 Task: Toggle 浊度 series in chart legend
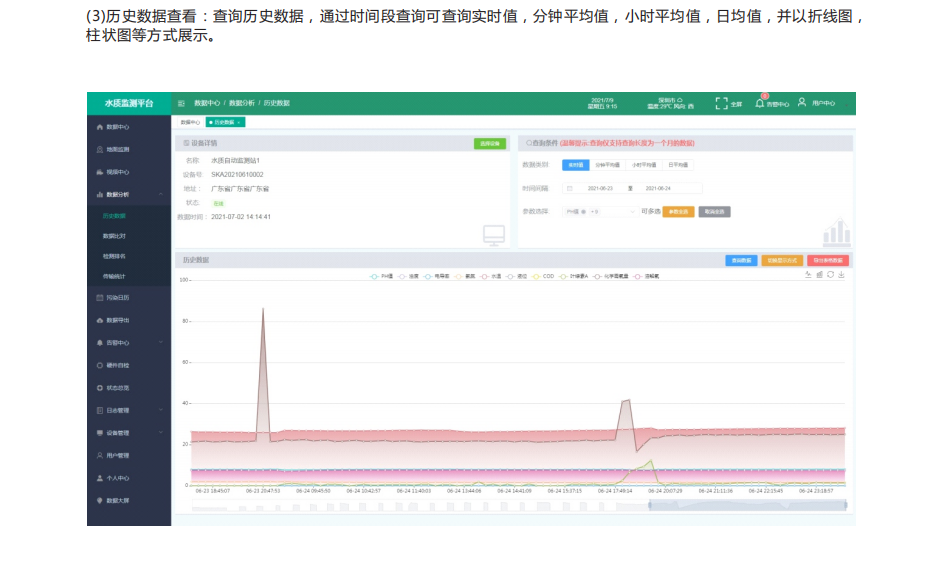tap(408, 276)
